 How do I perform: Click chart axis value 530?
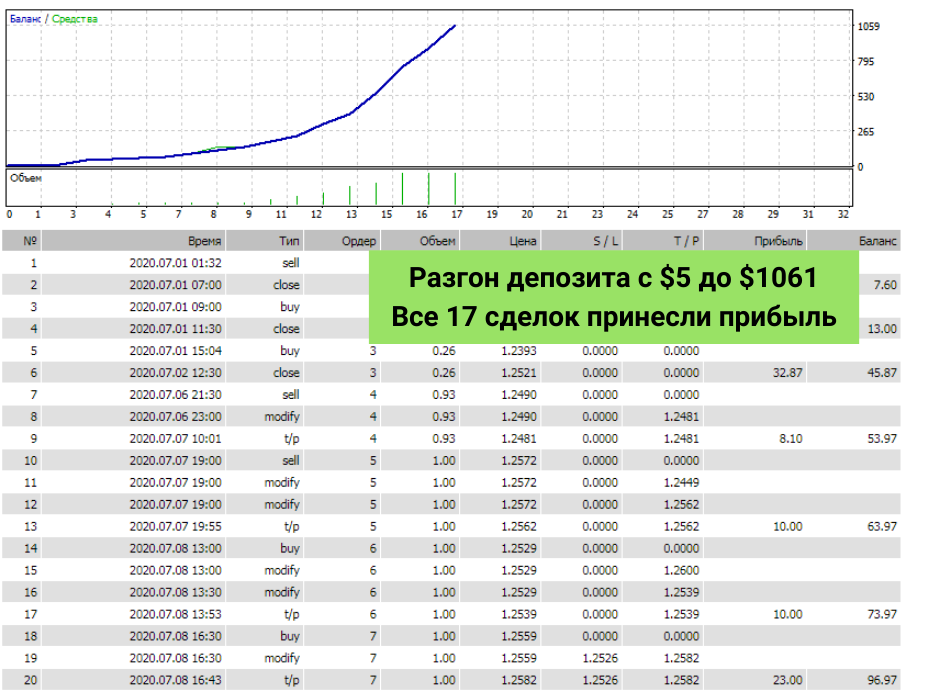866,97
